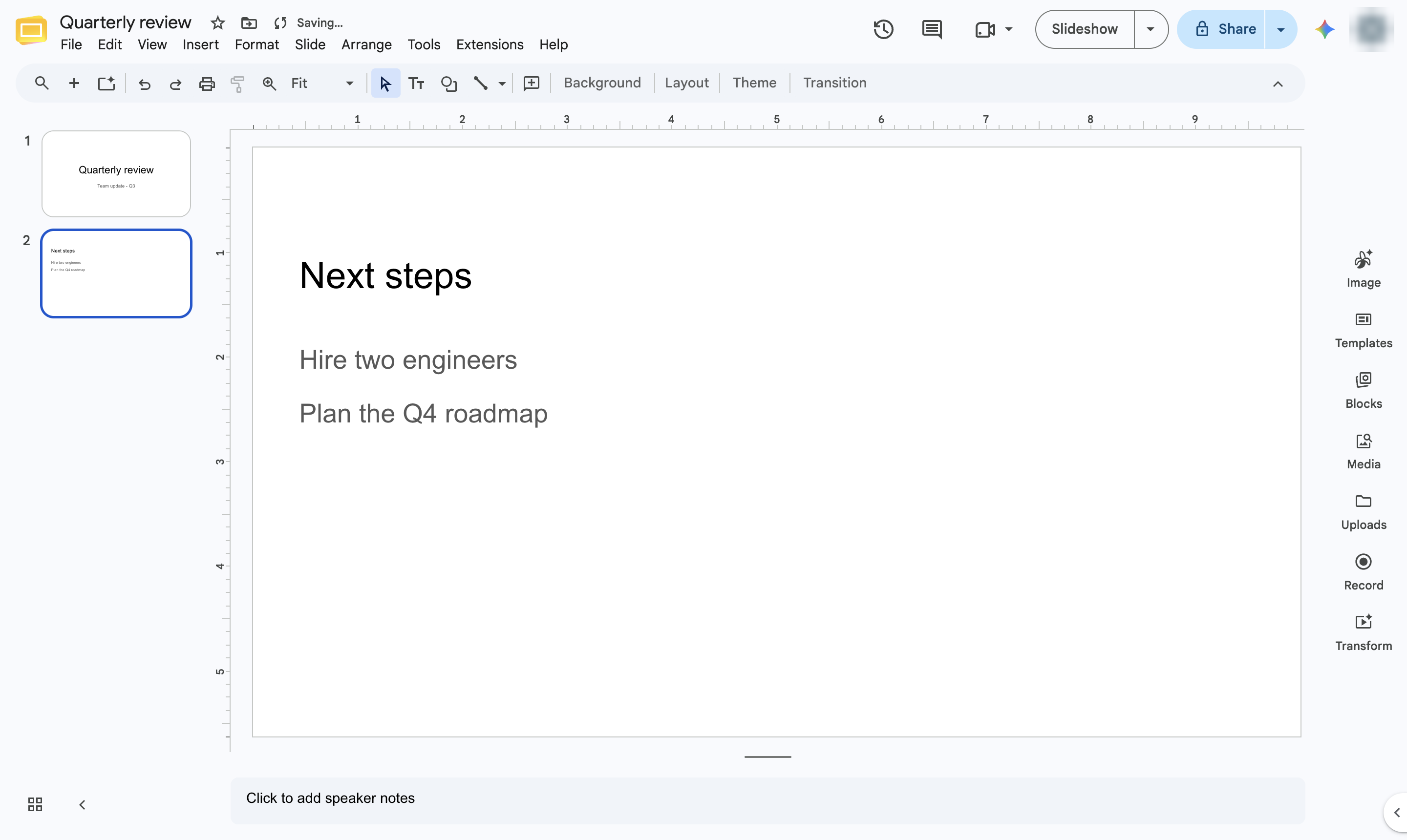
Task: Star the Quarterly review presentation
Action: pyautogui.click(x=217, y=22)
